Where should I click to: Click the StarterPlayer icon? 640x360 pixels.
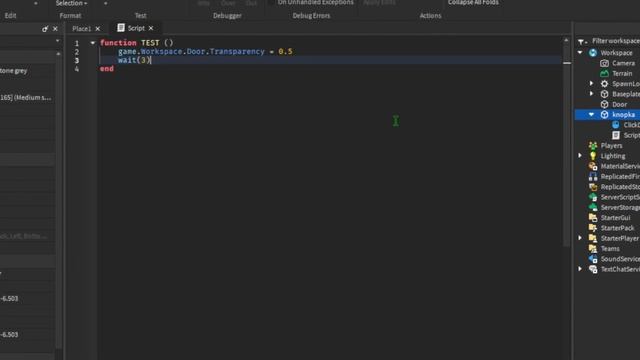tap(593, 238)
